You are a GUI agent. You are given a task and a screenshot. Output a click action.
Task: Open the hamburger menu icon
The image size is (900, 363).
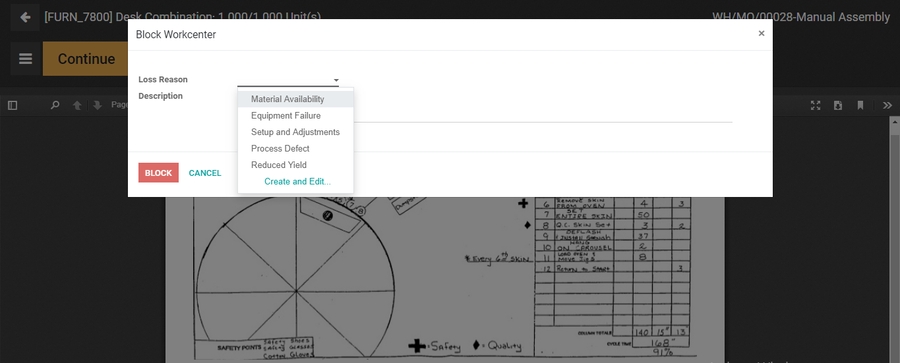tap(25, 59)
